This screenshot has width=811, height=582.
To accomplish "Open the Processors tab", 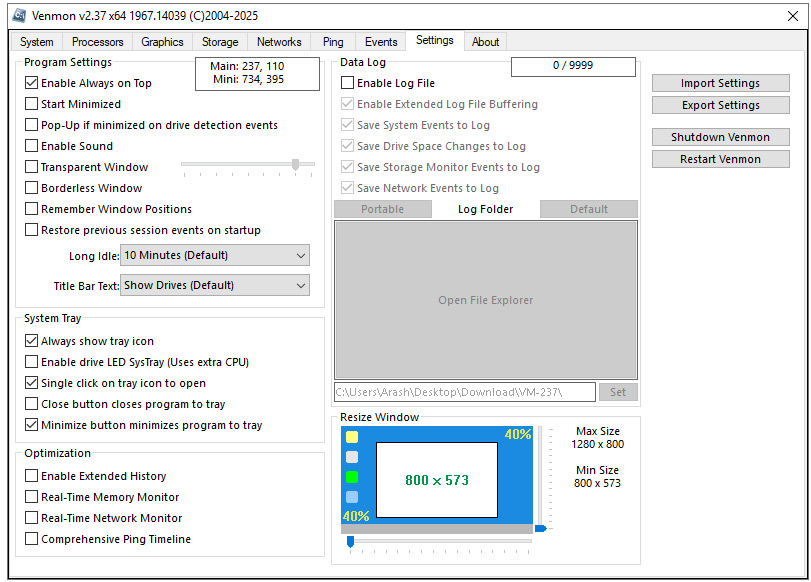I will click(x=97, y=42).
